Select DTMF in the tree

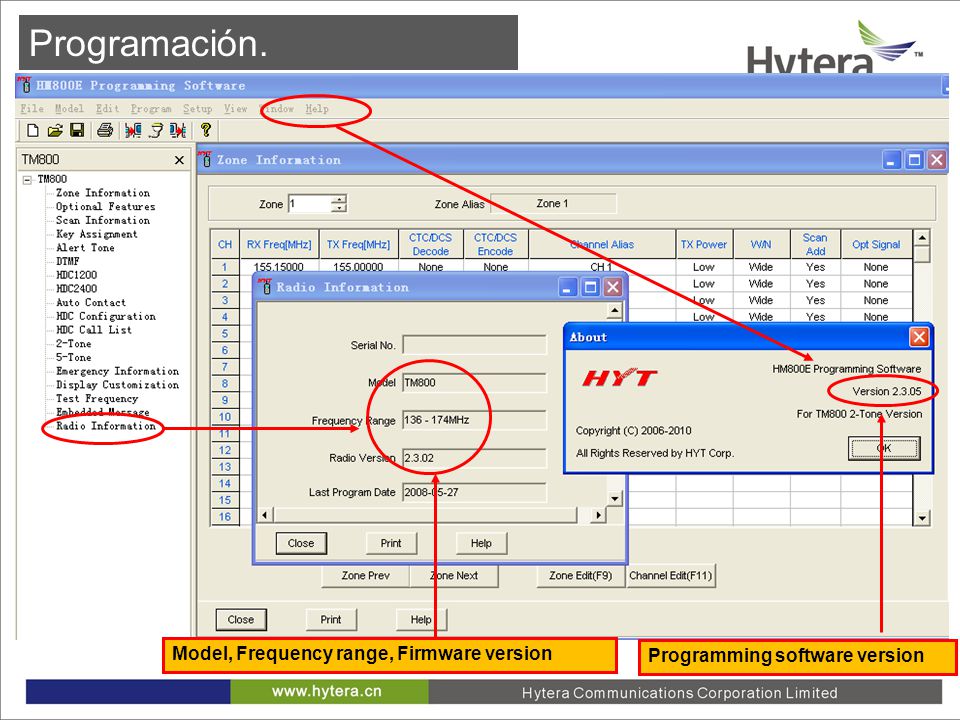click(67, 261)
